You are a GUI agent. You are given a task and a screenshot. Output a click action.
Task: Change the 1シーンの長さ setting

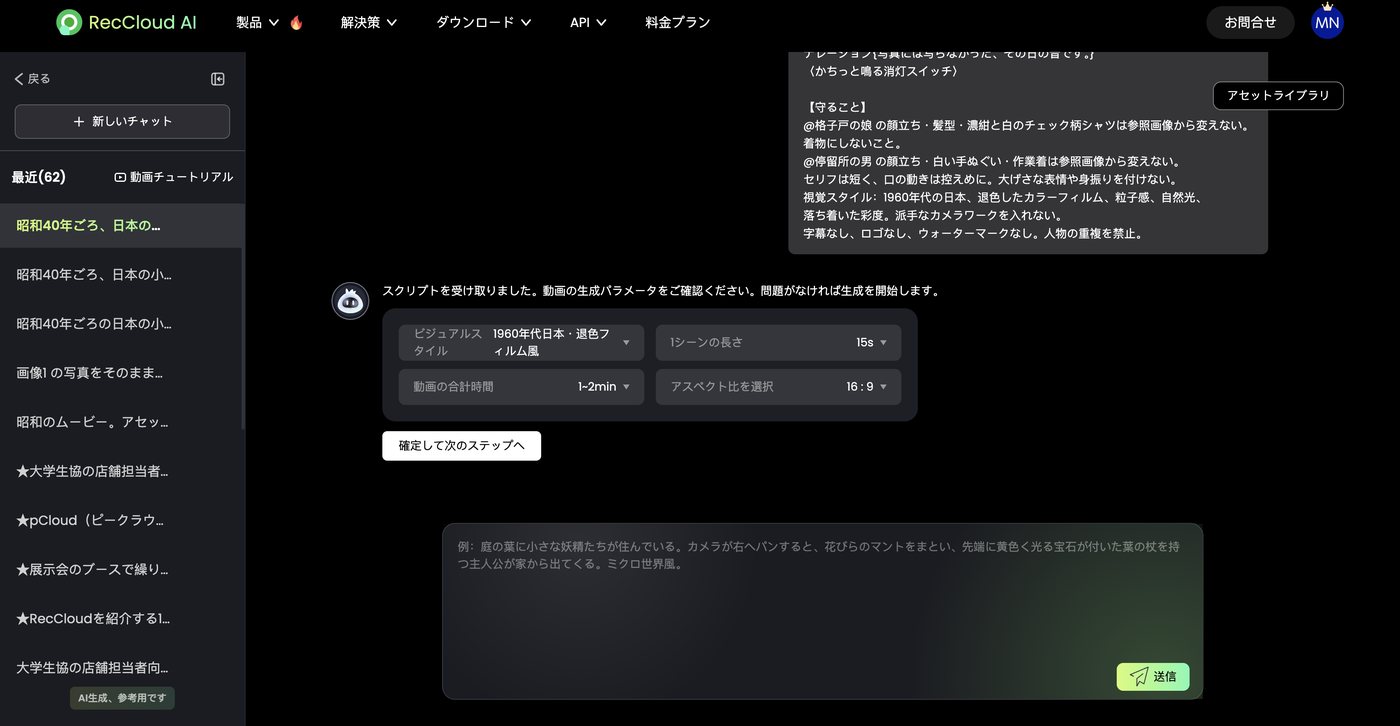point(778,342)
